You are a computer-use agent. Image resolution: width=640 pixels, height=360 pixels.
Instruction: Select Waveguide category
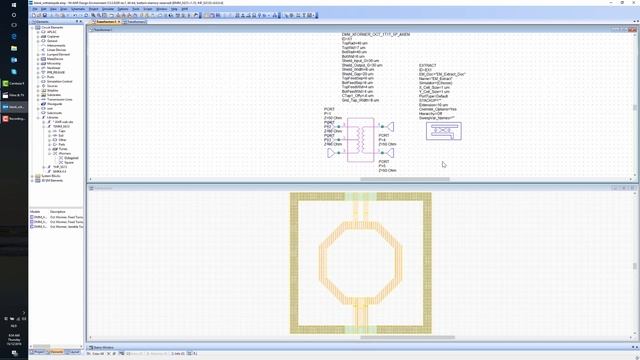[54, 104]
